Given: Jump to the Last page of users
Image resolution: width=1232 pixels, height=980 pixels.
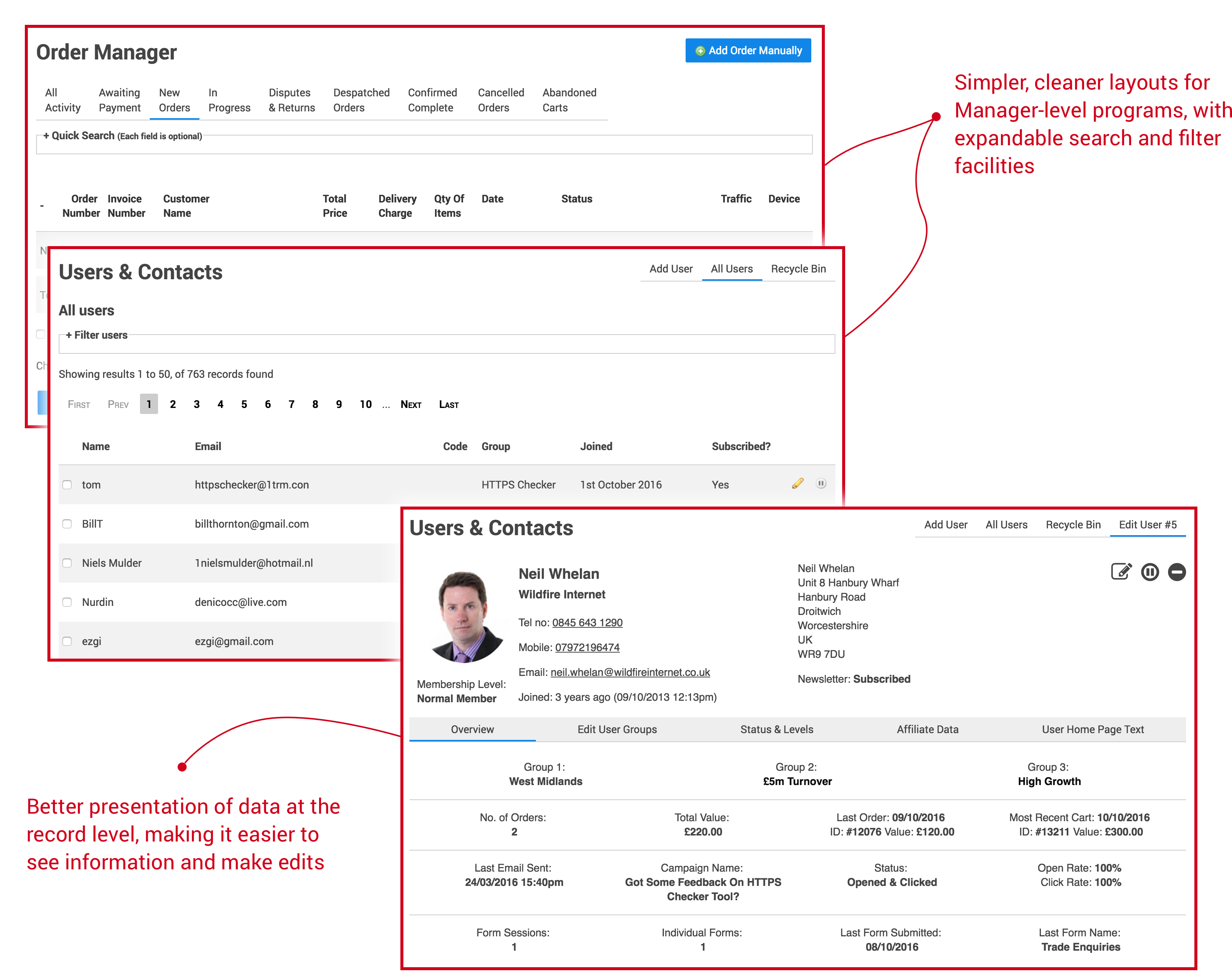Looking at the screenshot, I should 449,405.
